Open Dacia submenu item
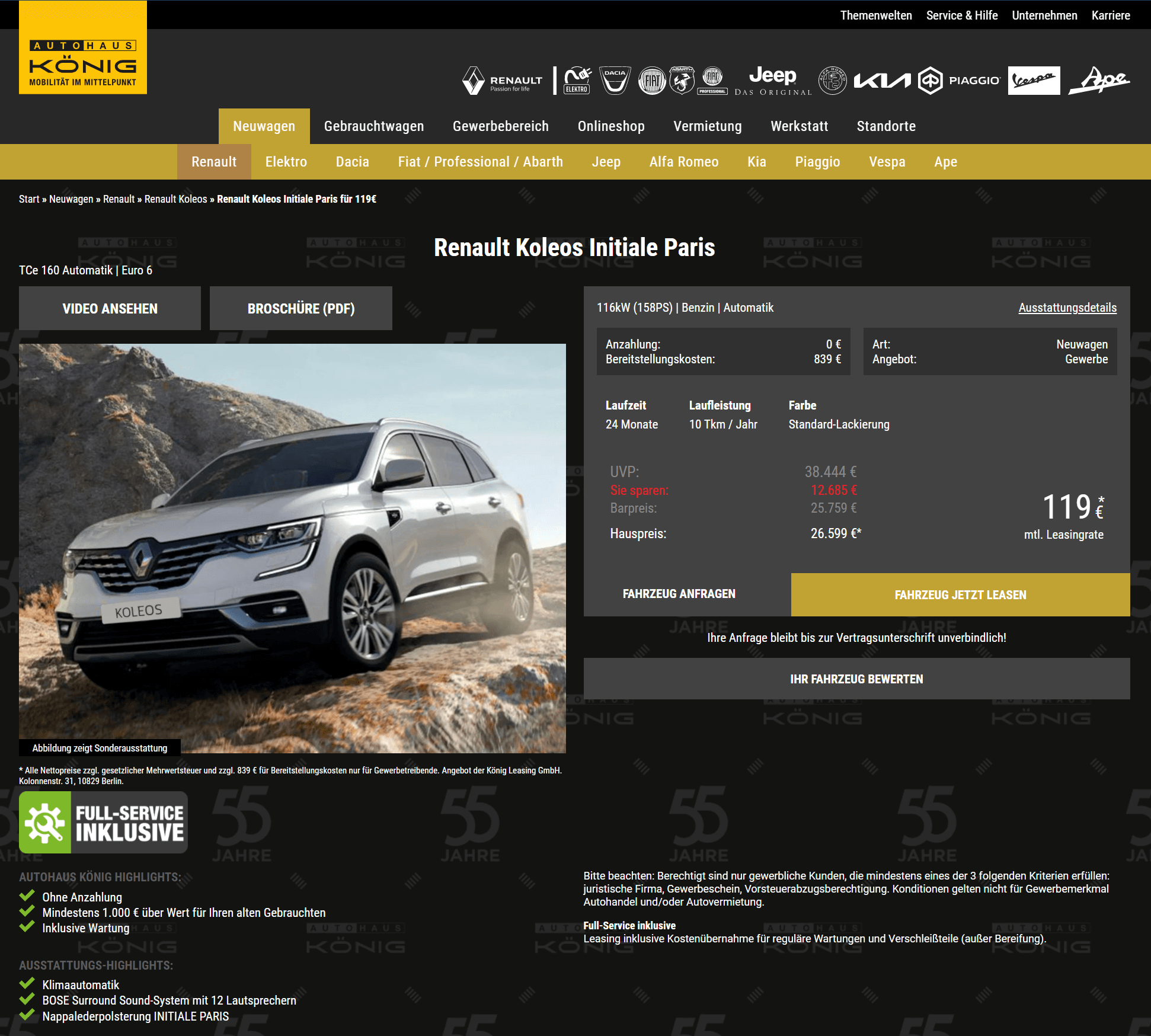The width and height of the screenshot is (1151, 1036). [353, 162]
